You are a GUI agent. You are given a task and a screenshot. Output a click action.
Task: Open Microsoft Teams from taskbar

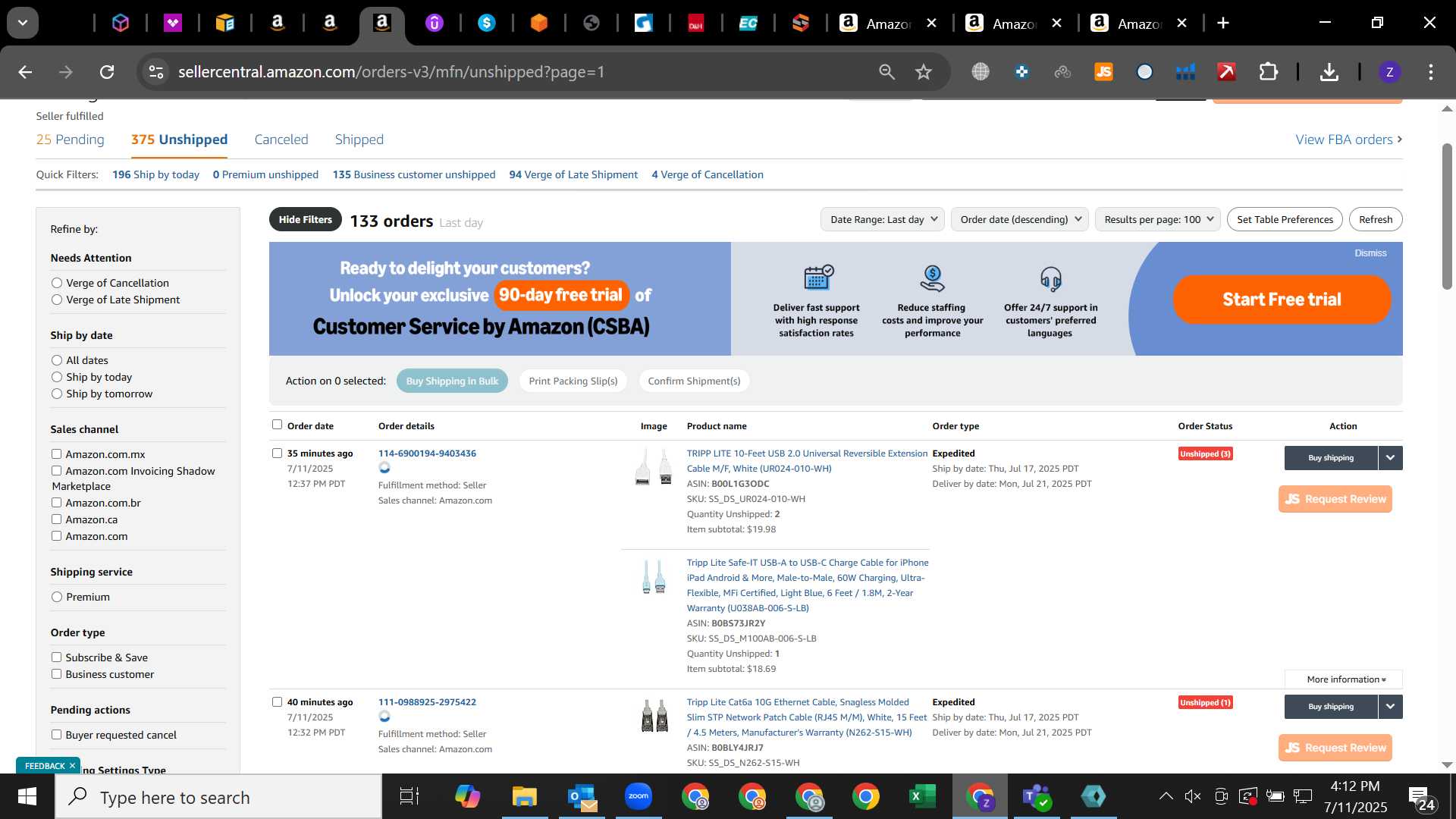[x=1036, y=797]
